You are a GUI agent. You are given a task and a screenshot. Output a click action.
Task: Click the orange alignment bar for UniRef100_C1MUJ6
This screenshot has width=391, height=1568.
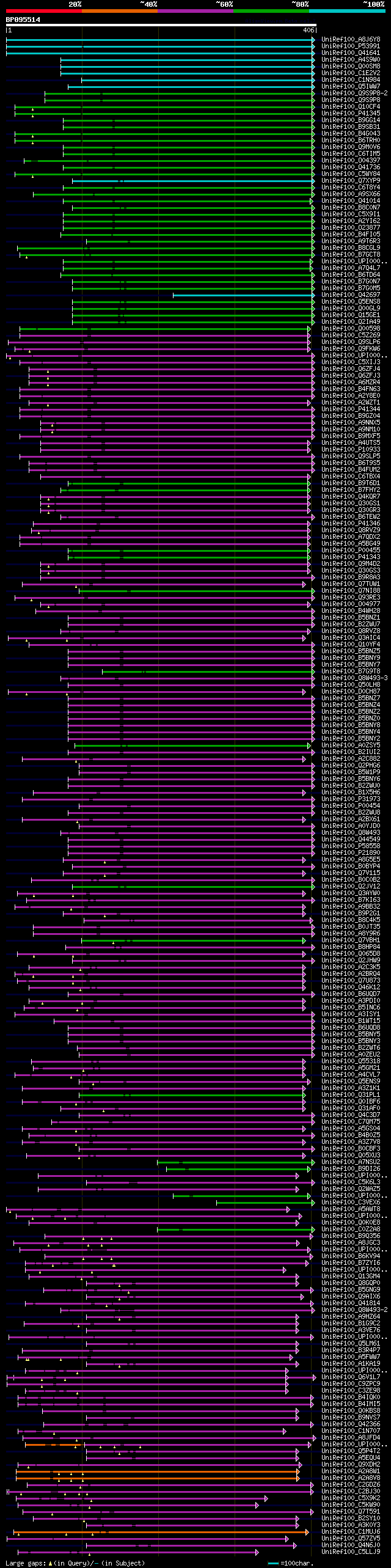161,1532
